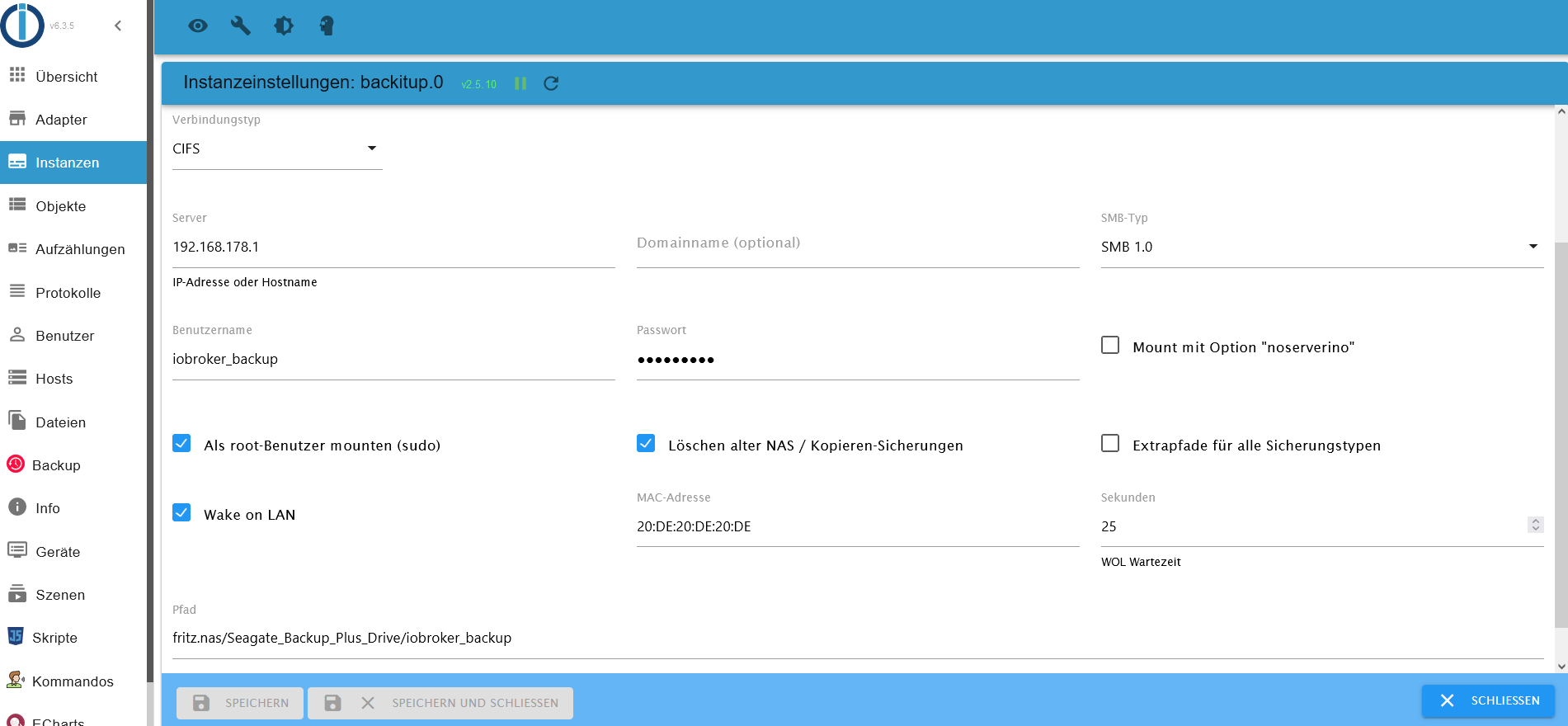
Task: Toggle the theme brightness icon
Action: tap(284, 26)
